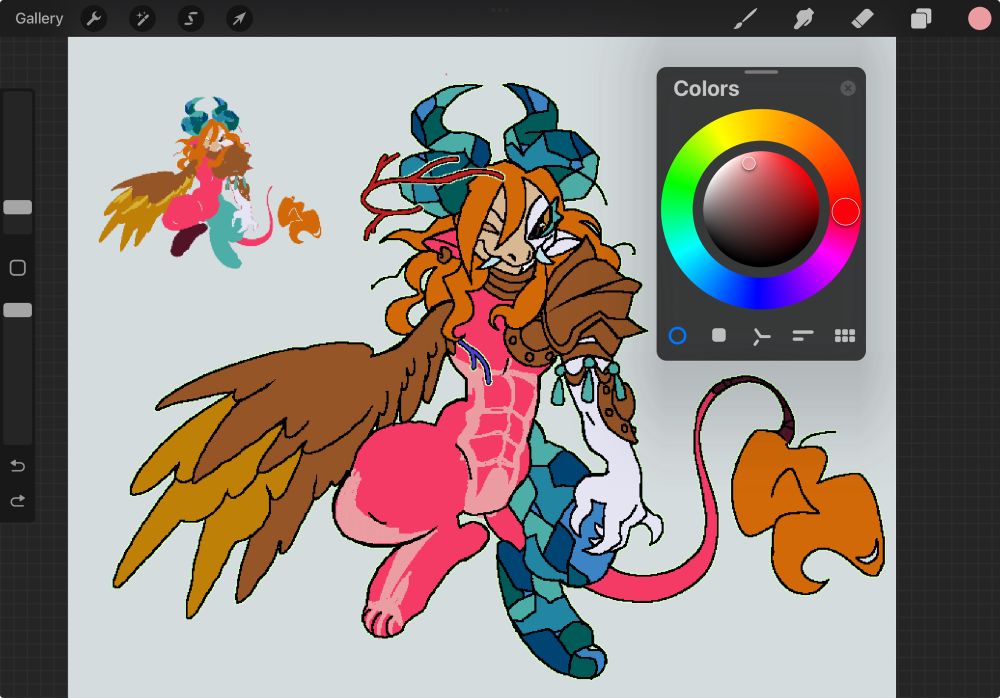This screenshot has width=1000, height=698.
Task: Tap the active pink color chip
Action: click(979, 19)
